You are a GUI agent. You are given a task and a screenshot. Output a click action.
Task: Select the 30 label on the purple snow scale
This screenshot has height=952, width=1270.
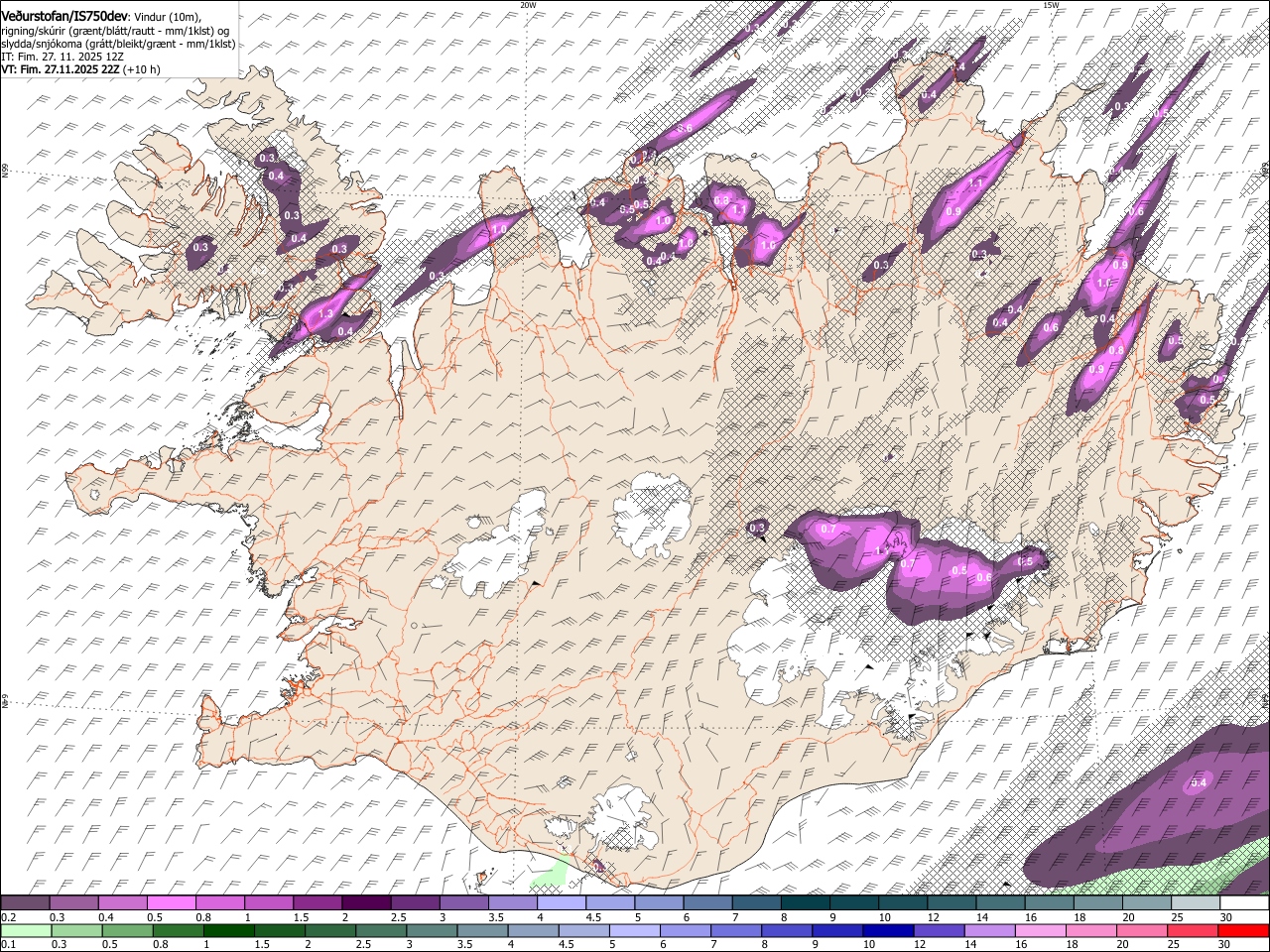(1226, 917)
